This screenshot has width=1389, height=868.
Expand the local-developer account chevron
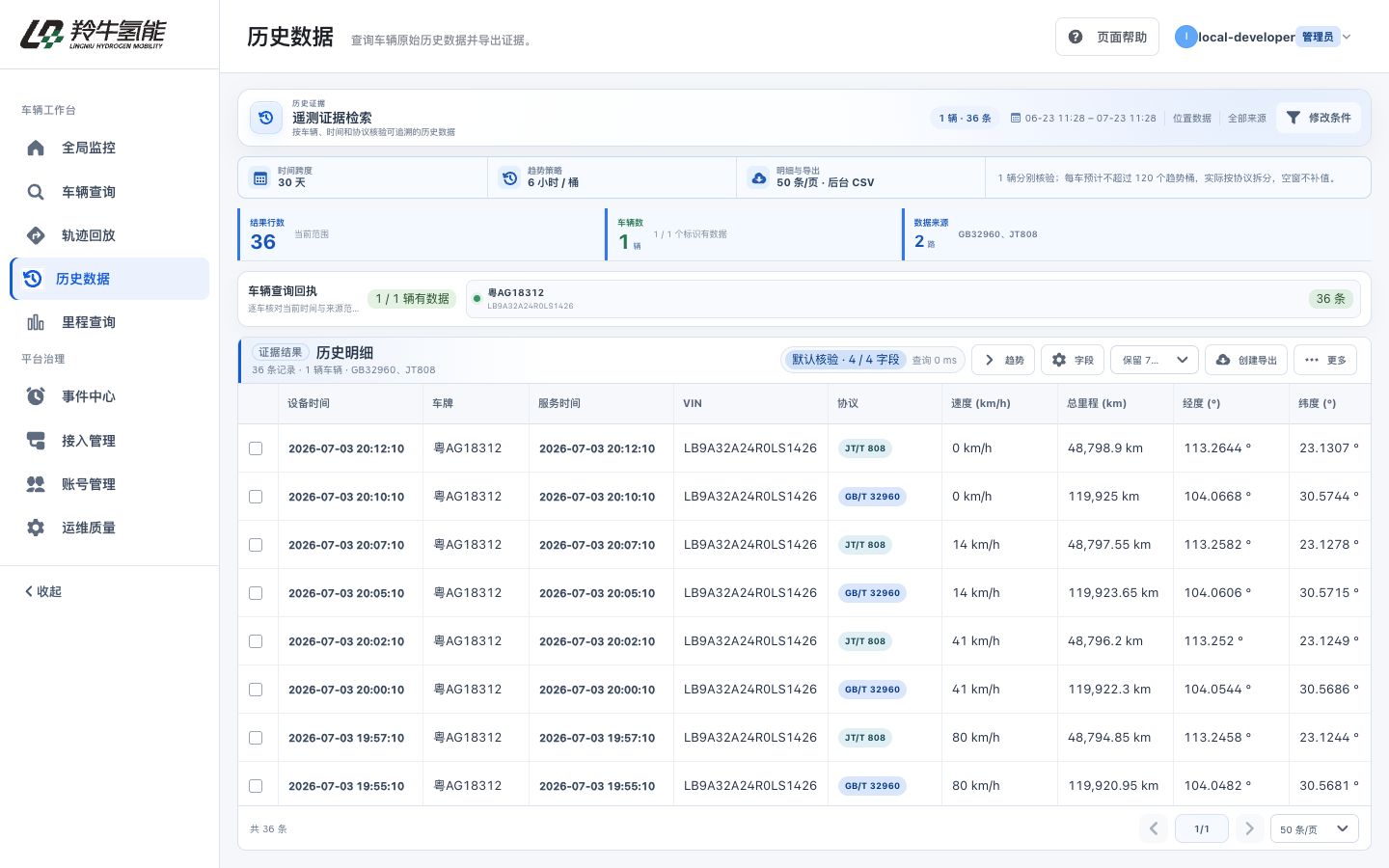pyautogui.click(x=1347, y=37)
